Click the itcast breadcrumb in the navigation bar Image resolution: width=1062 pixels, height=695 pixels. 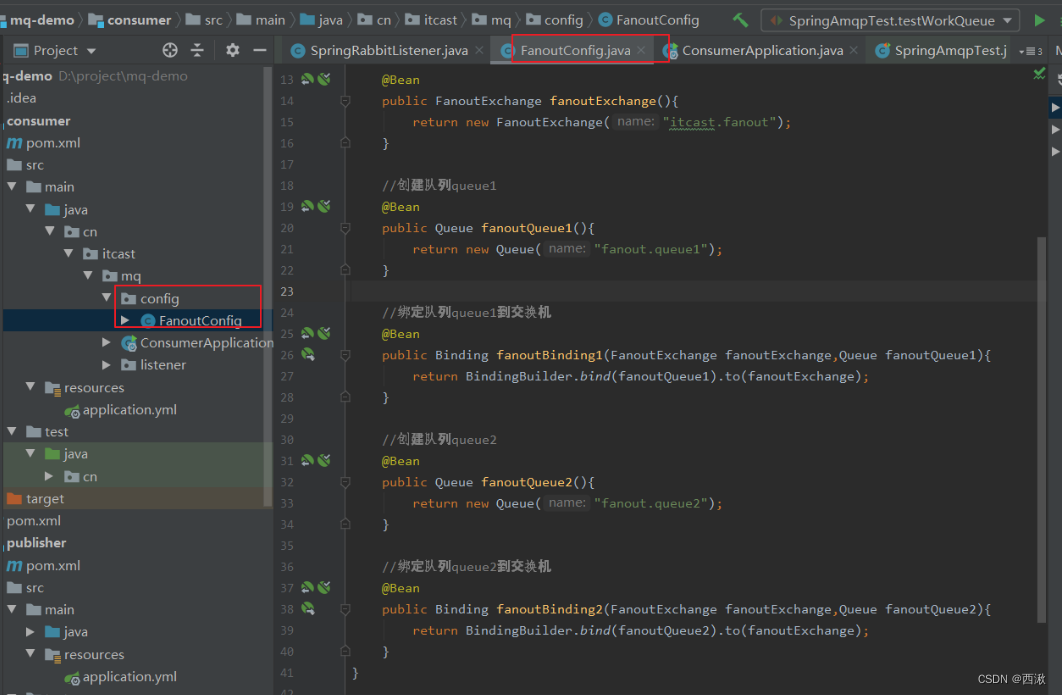431,20
